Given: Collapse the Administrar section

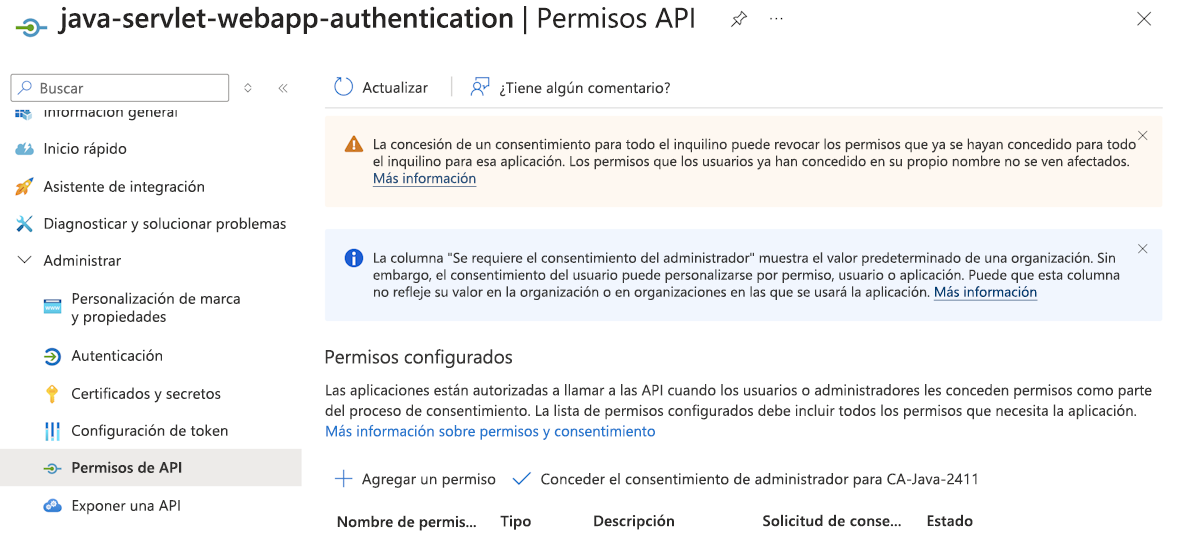Looking at the screenshot, I should (25, 261).
